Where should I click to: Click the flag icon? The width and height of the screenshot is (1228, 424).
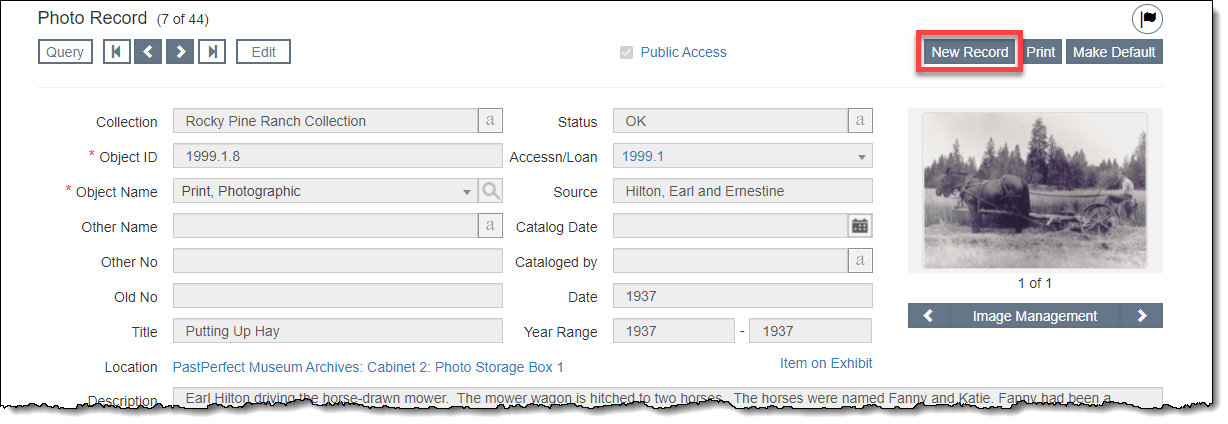point(1149,19)
